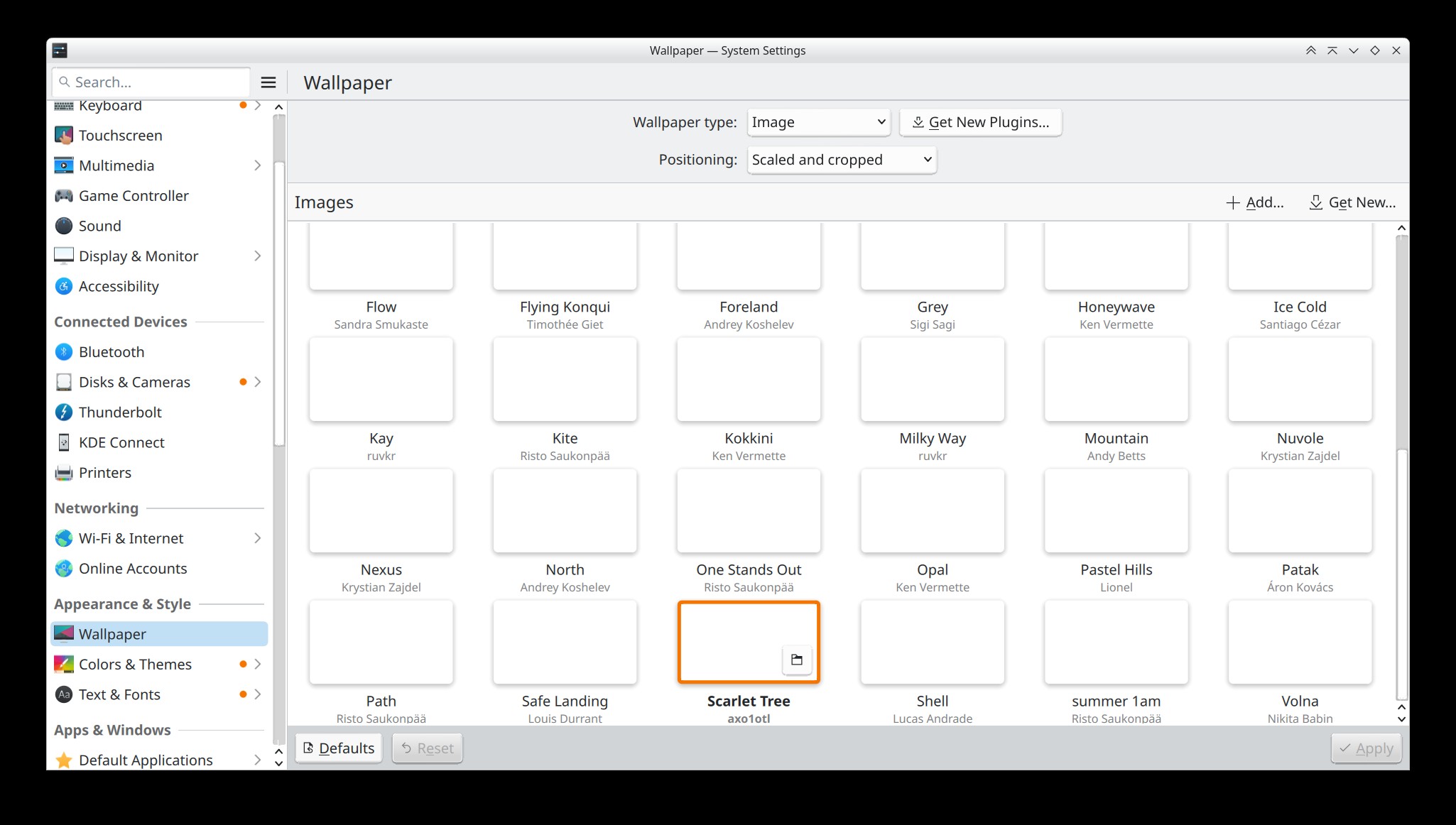Click the Sound speaker icon
This screenshot has width=1456, height=825.
pyautogui.click(x=64, y=226)
